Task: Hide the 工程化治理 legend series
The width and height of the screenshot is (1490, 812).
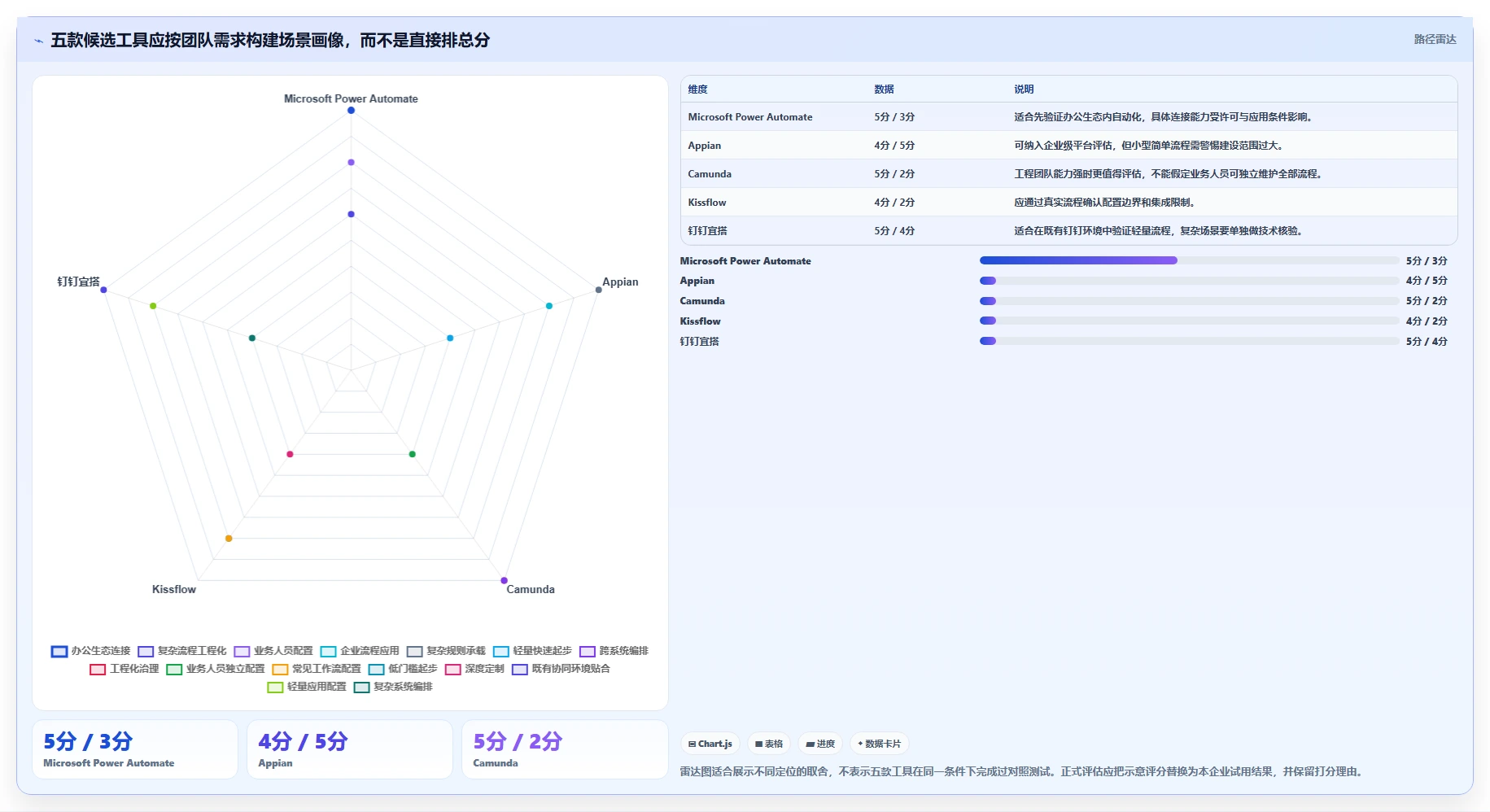Action: [x=125, y=669]
